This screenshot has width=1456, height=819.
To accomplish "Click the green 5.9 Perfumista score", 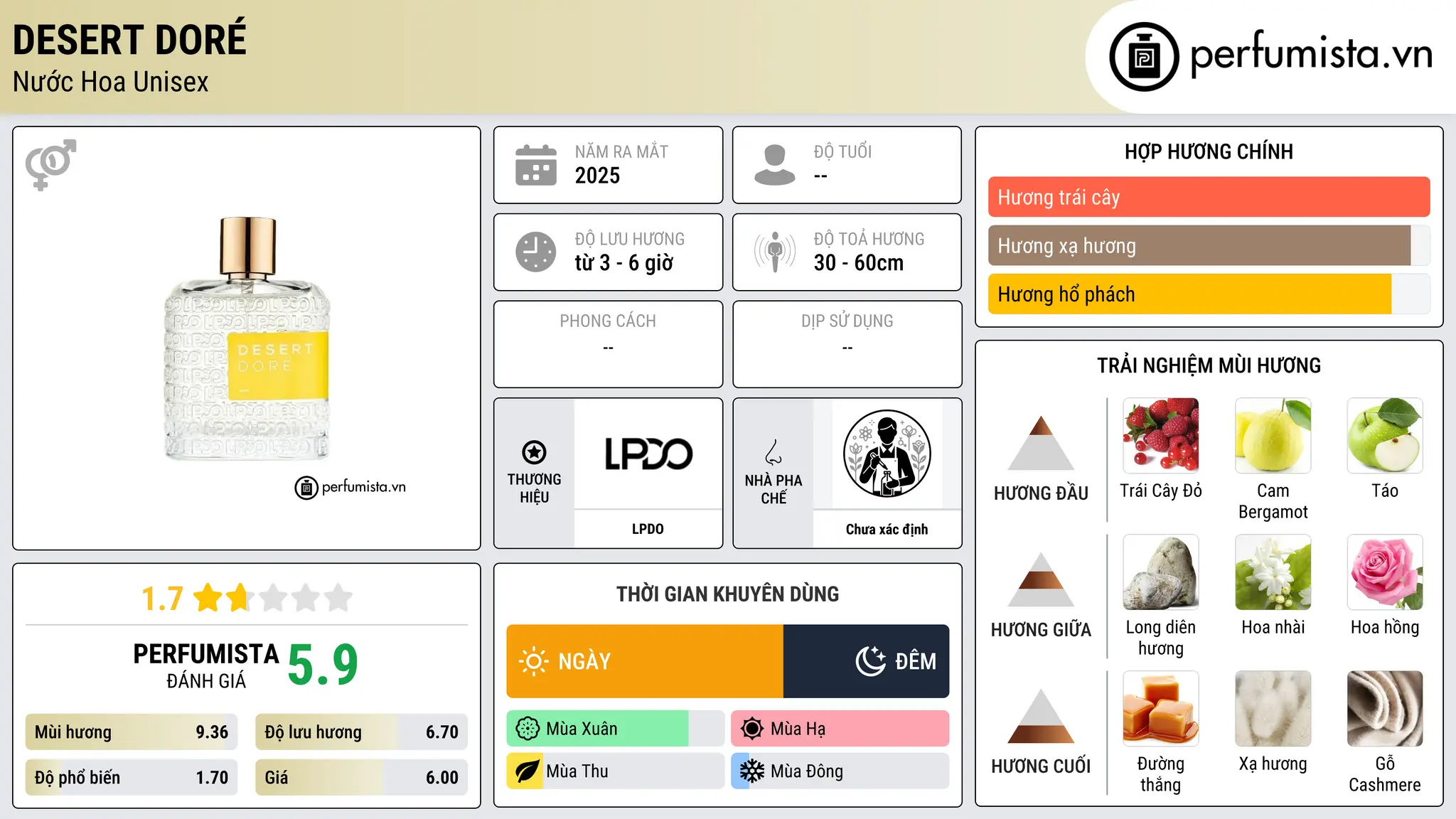I will point(323,665).
